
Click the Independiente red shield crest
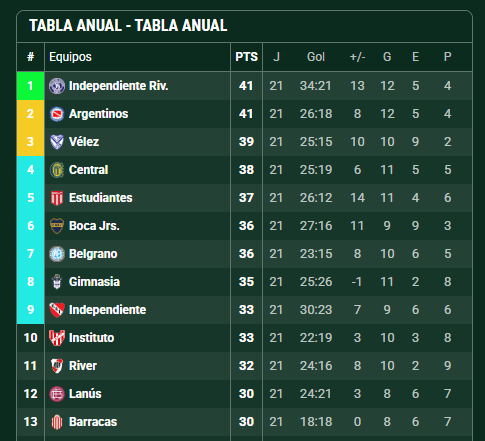point(57,310)
